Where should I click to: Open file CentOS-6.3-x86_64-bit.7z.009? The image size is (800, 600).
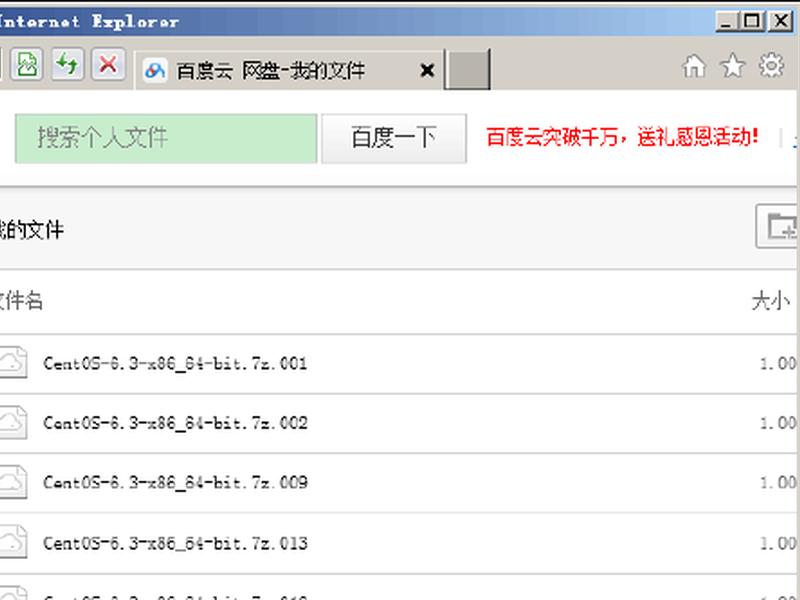pyautogui.click(x=175, y=483)
